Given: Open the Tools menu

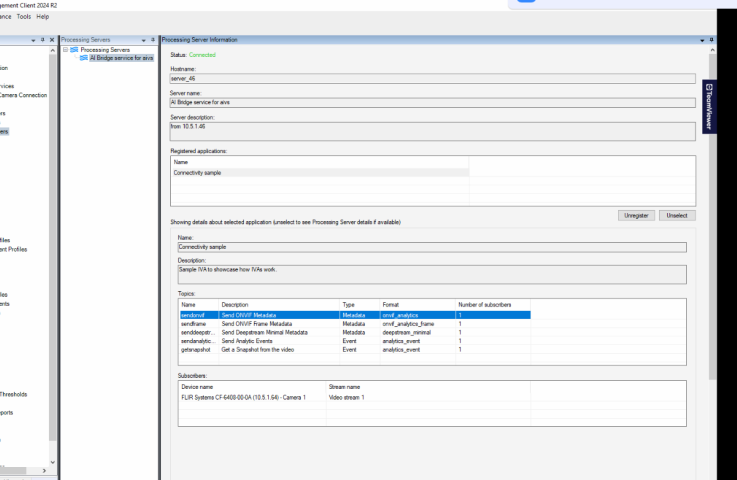Looking at the screenshot, I should coord(22,17).
